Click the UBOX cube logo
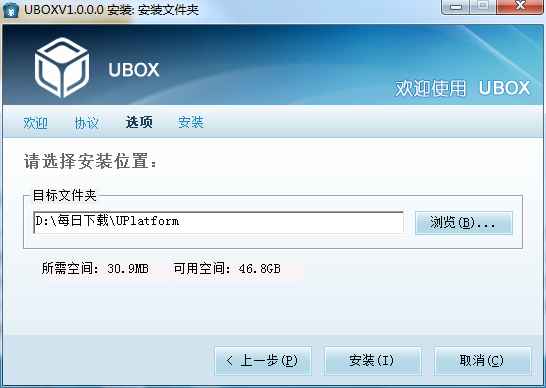 tap(62, 68)
